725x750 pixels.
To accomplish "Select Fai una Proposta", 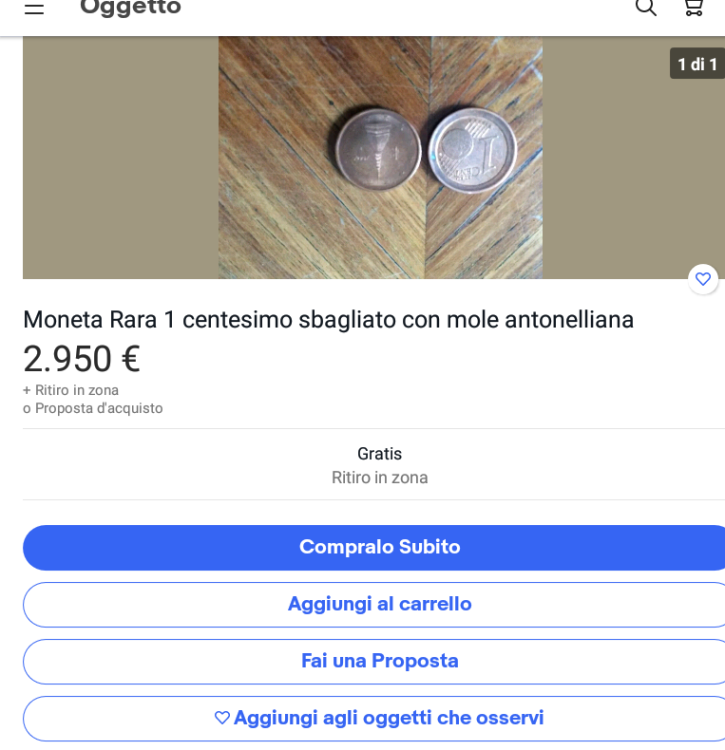I will (380, 661).
